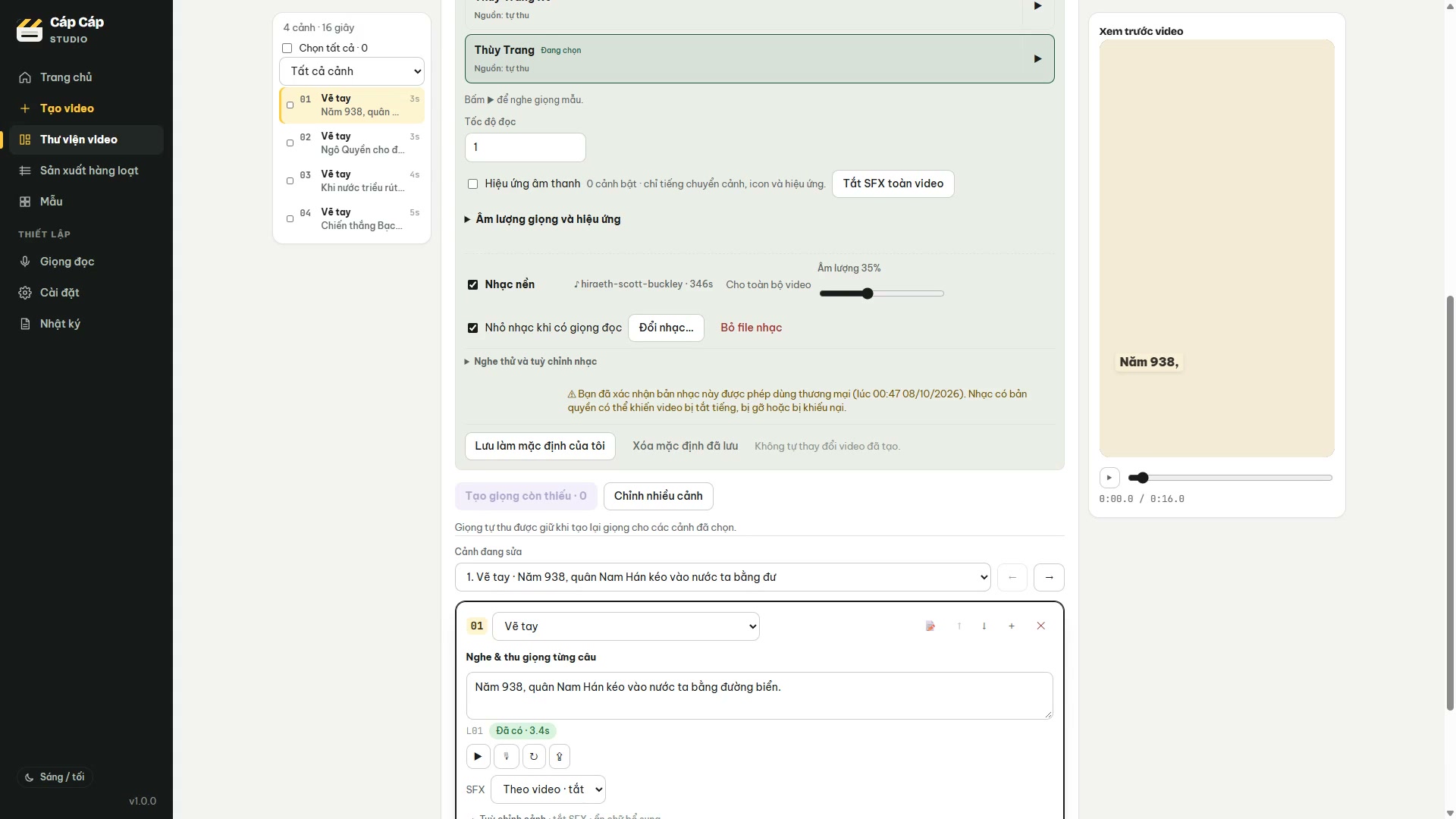Move scene 01 up with the up arrow

[959, 626]
